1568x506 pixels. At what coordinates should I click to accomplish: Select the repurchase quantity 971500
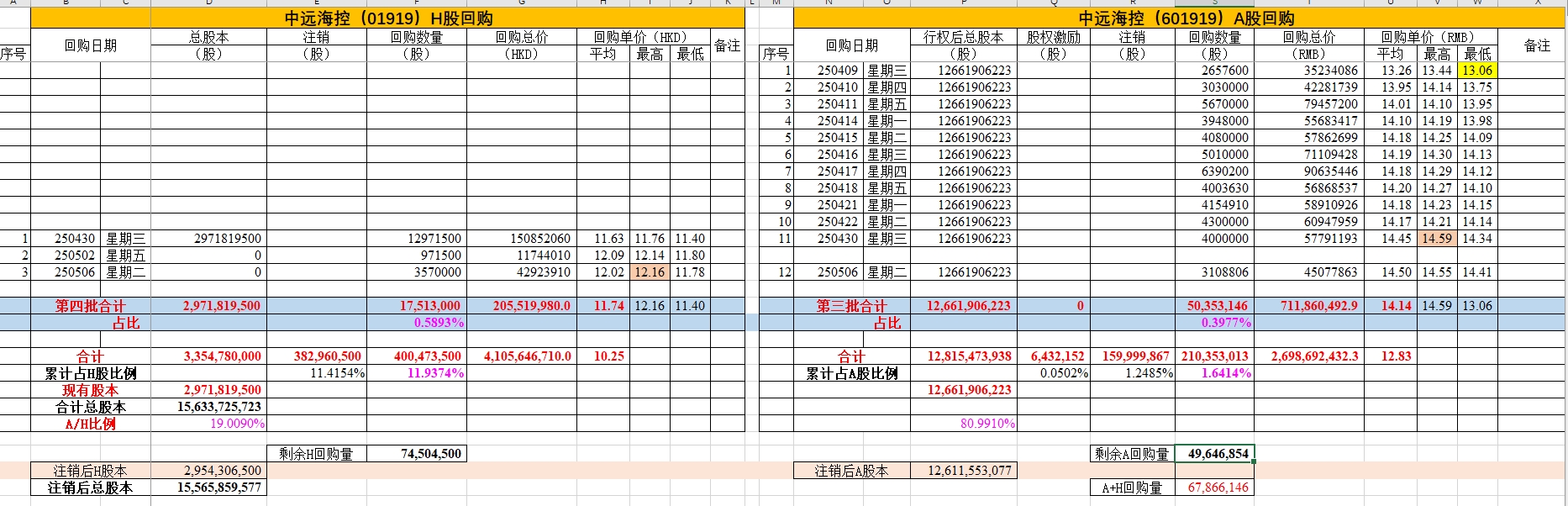[417, 256]
